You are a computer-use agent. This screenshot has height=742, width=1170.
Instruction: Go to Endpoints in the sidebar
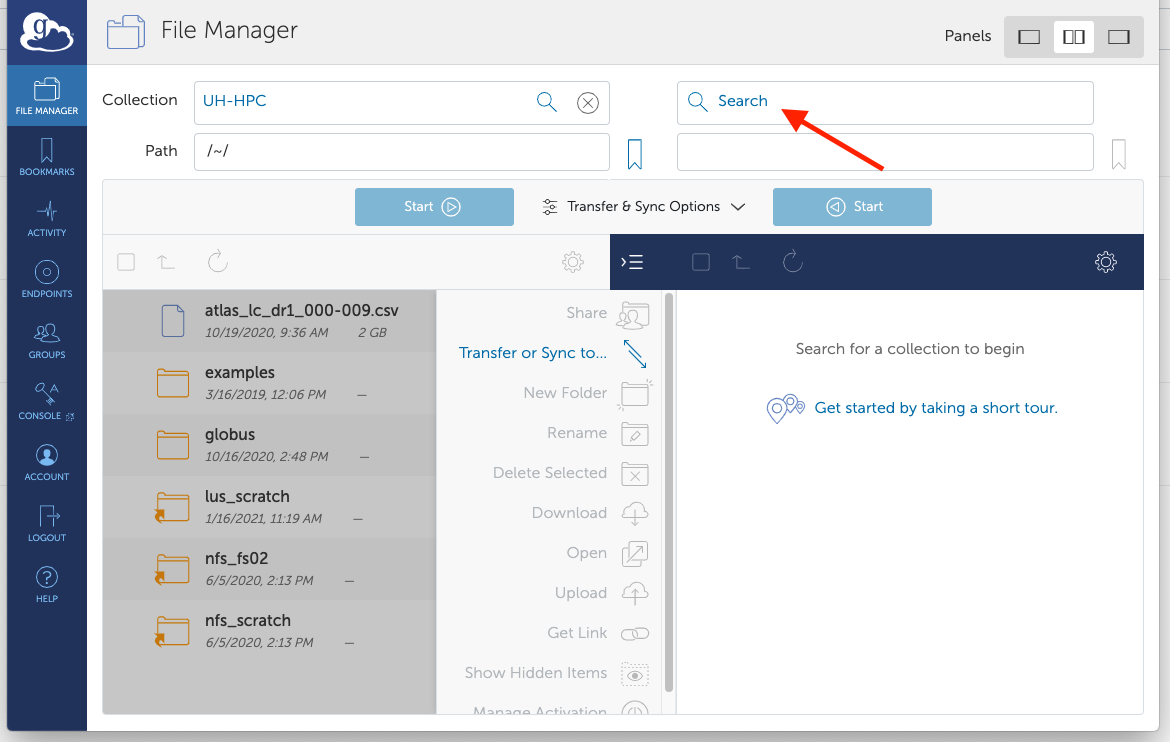[x=47, y=279]
